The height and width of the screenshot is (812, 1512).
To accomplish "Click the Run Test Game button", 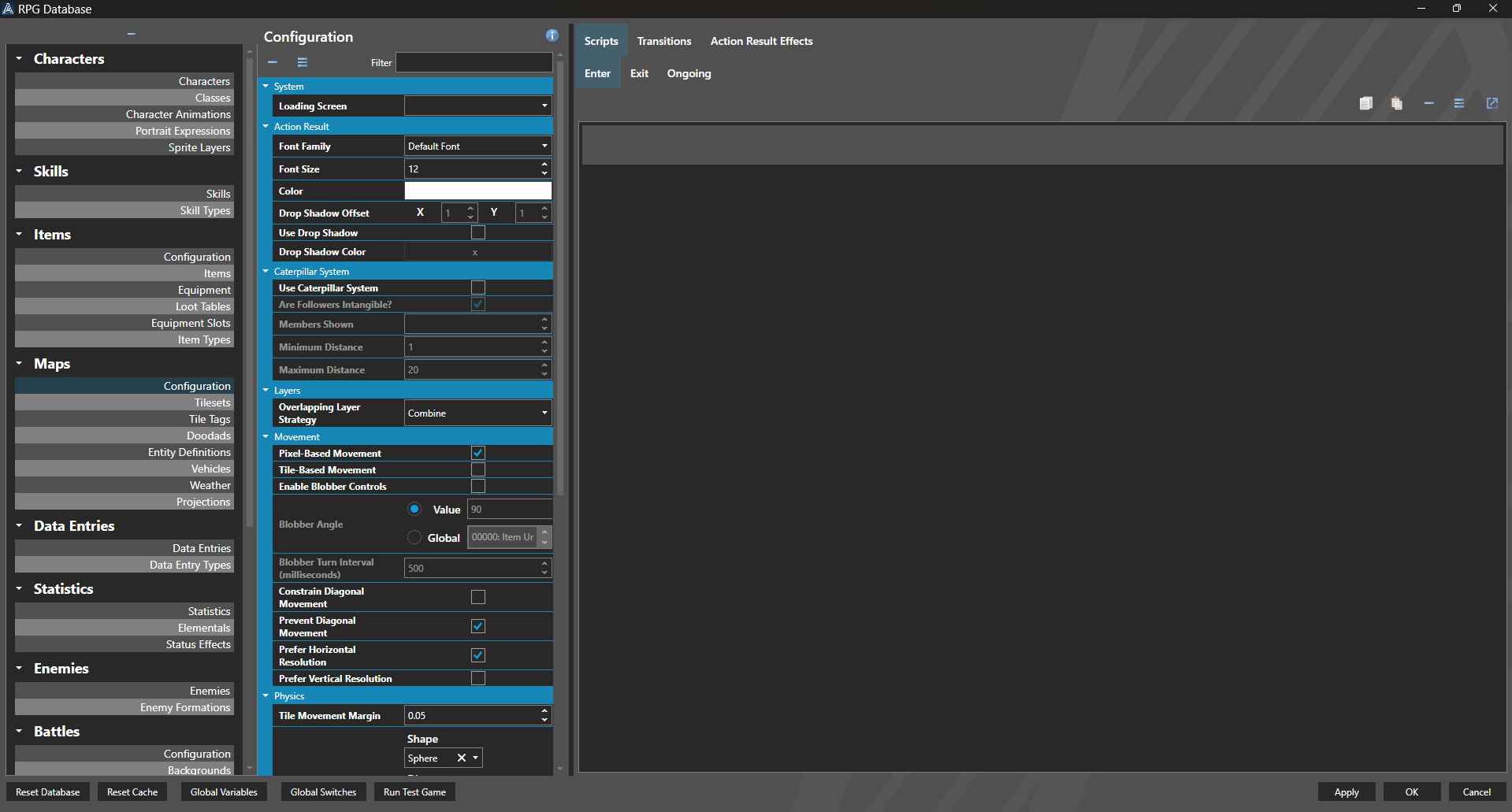I will 414,792.
